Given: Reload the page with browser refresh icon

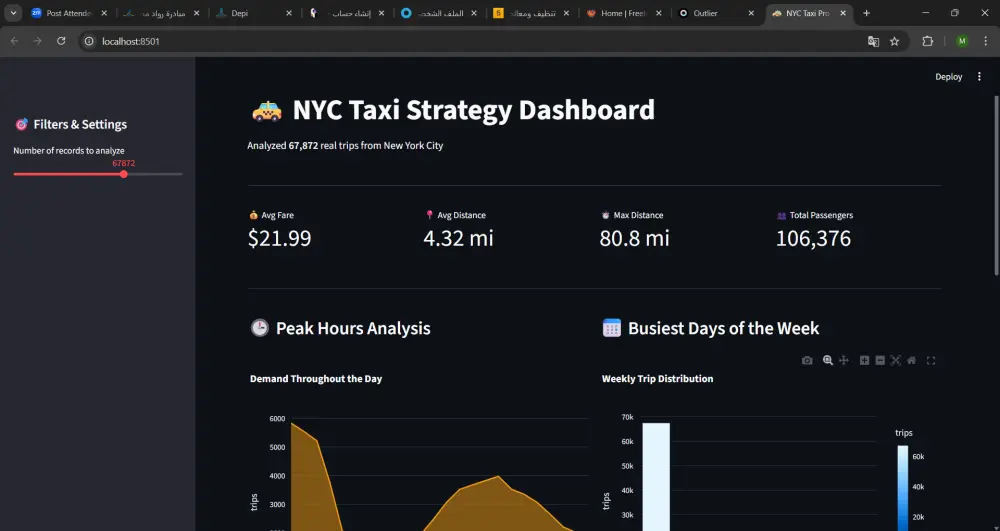Looking at the screenshot, I should click(61, 41).
